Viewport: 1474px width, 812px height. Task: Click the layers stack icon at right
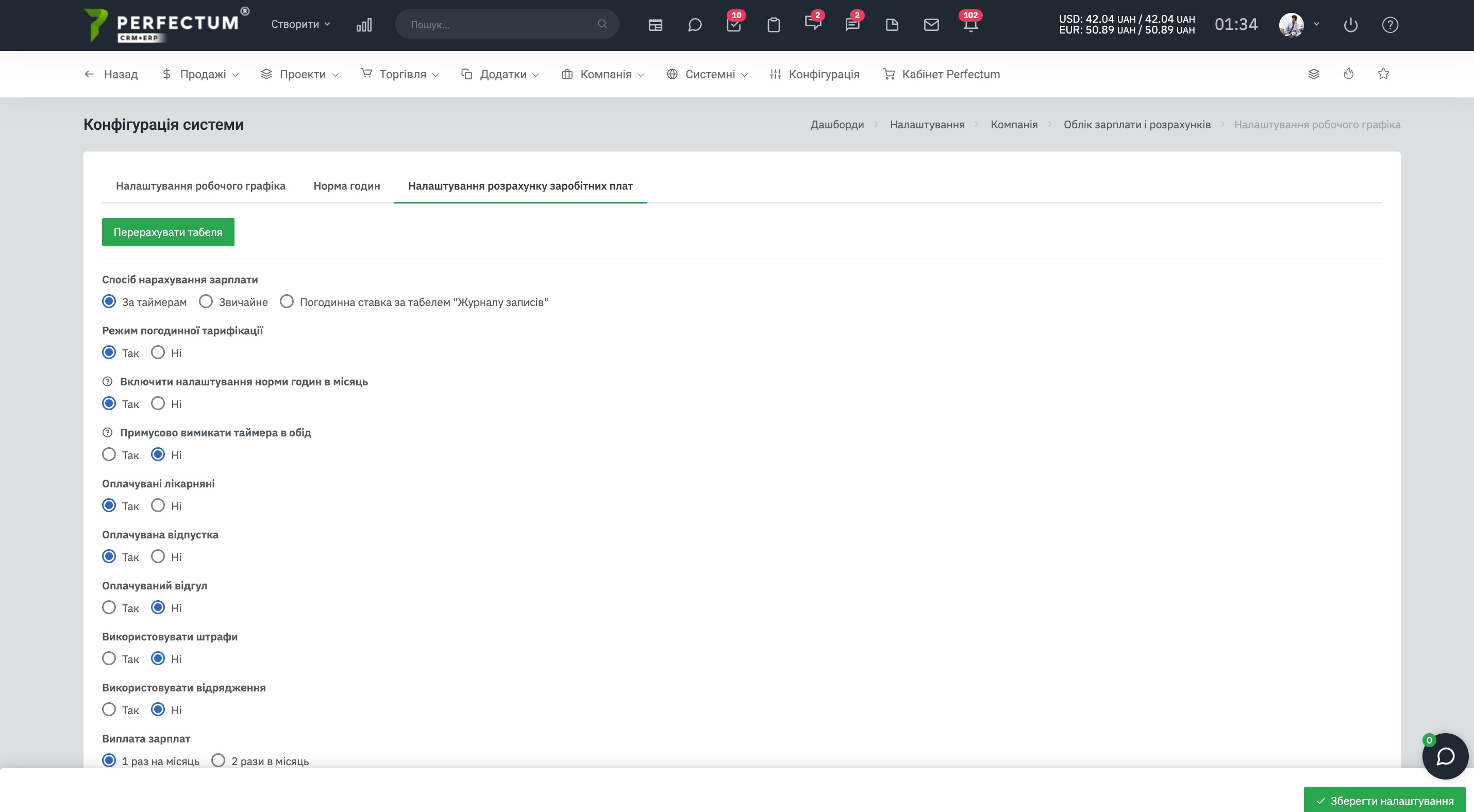1314,74
